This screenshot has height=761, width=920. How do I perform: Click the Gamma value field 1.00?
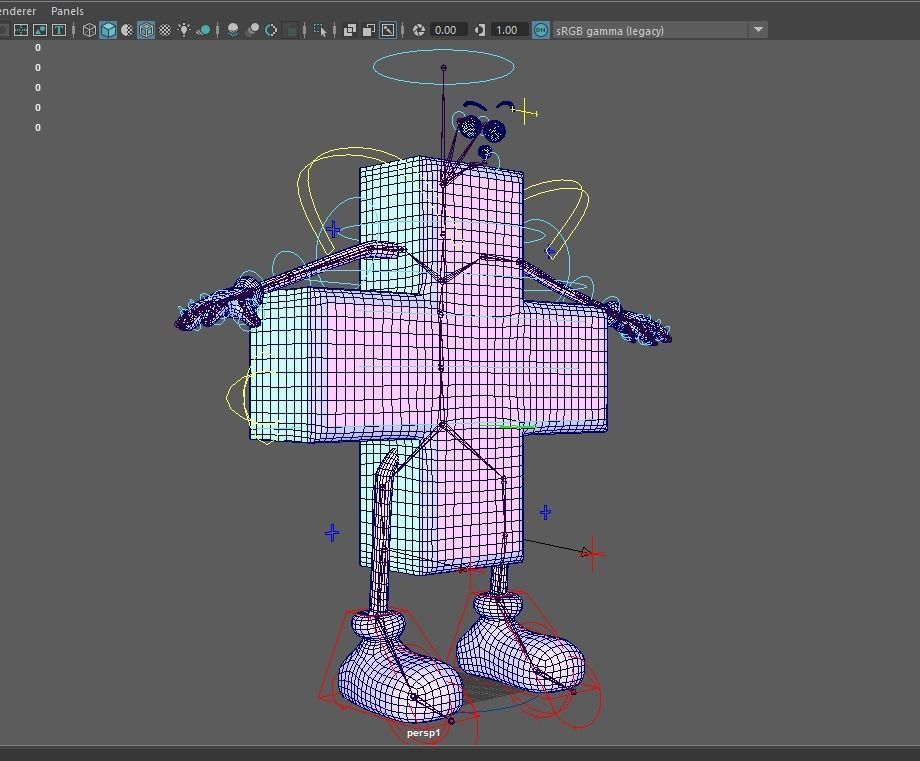click(509, 30)
